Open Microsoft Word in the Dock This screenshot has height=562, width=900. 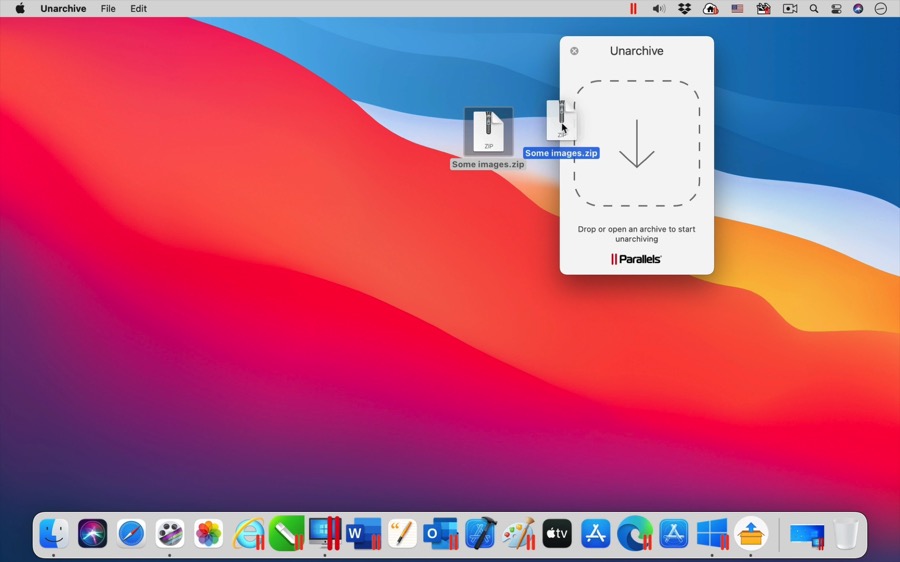coord(363,533)
